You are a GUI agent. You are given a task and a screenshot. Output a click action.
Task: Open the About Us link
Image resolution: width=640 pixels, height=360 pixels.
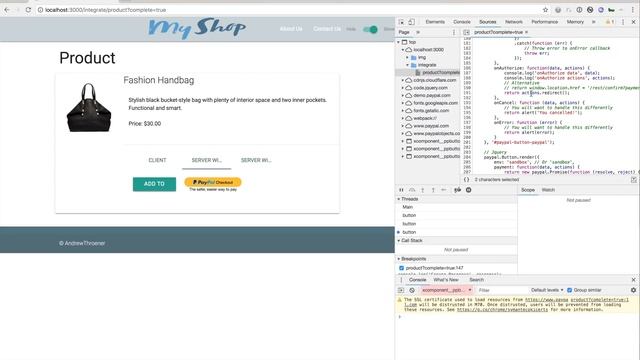tap(291, 29)
